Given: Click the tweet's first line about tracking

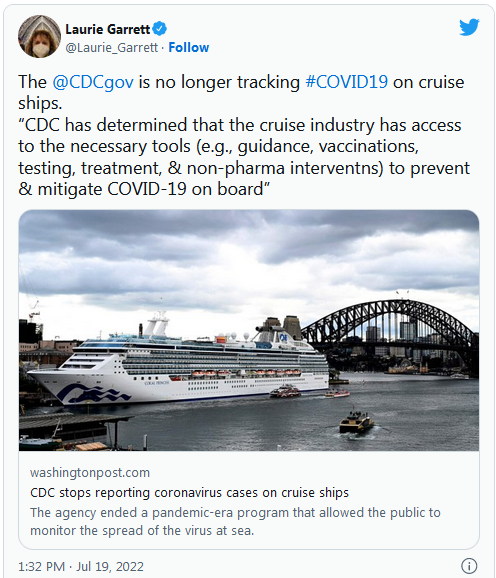Looking at the screenshot, I should pos(241,92).
